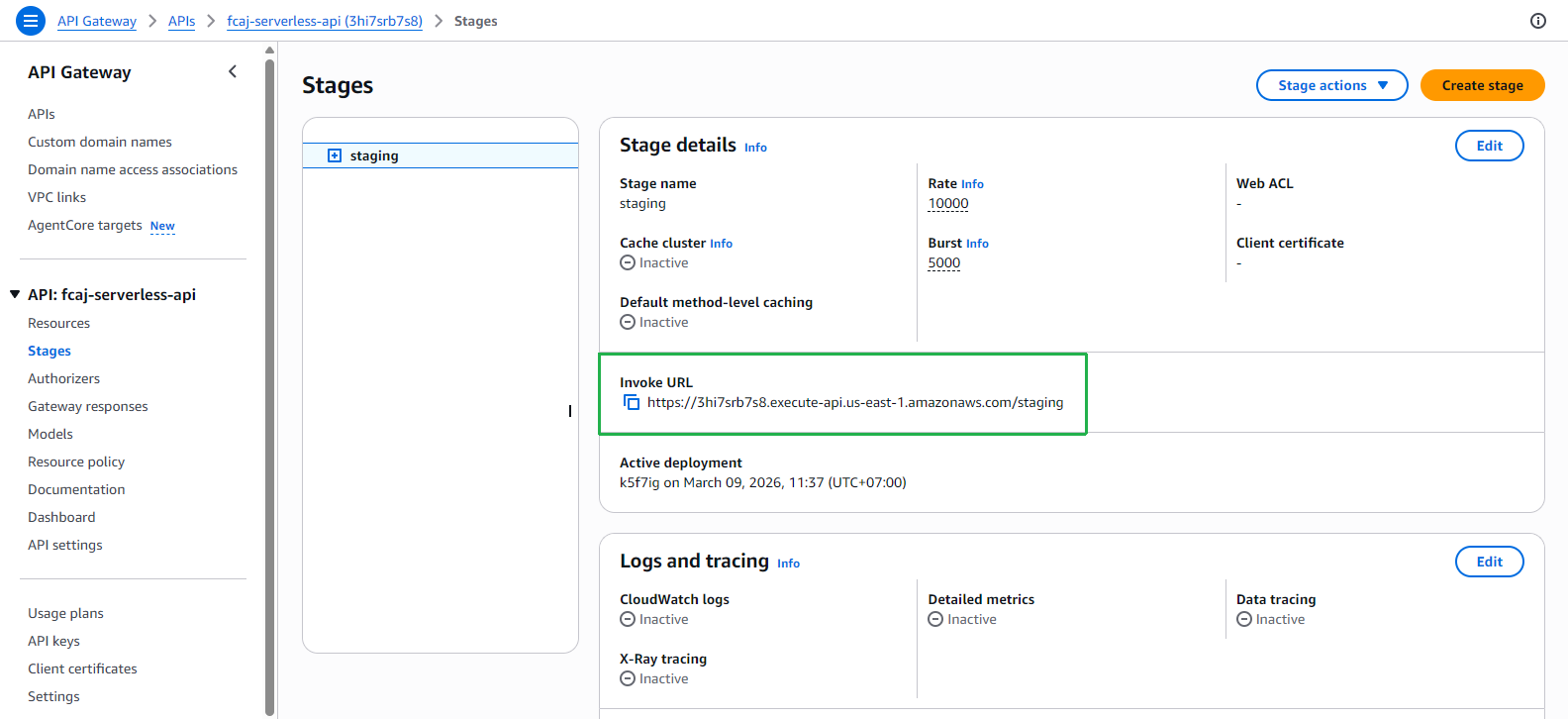Click Inactive status under Cache cluster
This screenshot has height=719, width=1568.
(654, 262)
